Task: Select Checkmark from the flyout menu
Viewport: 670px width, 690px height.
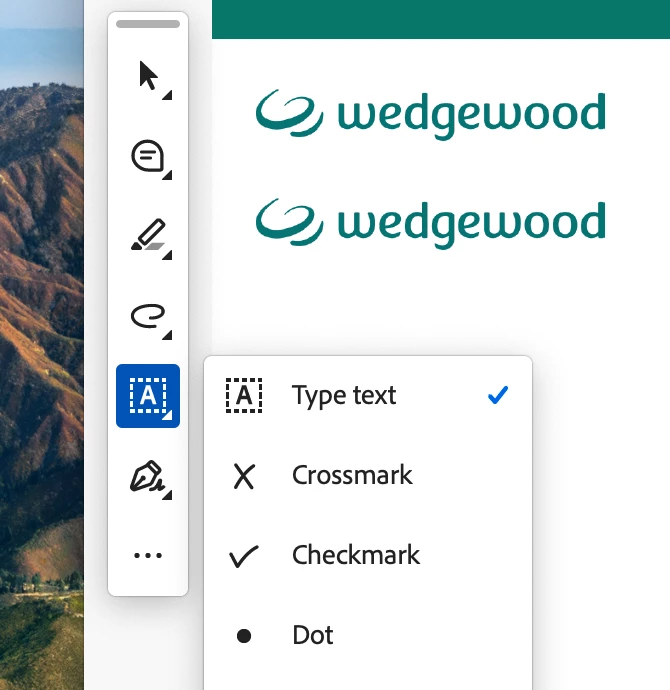Action: (x=368, y=555)
